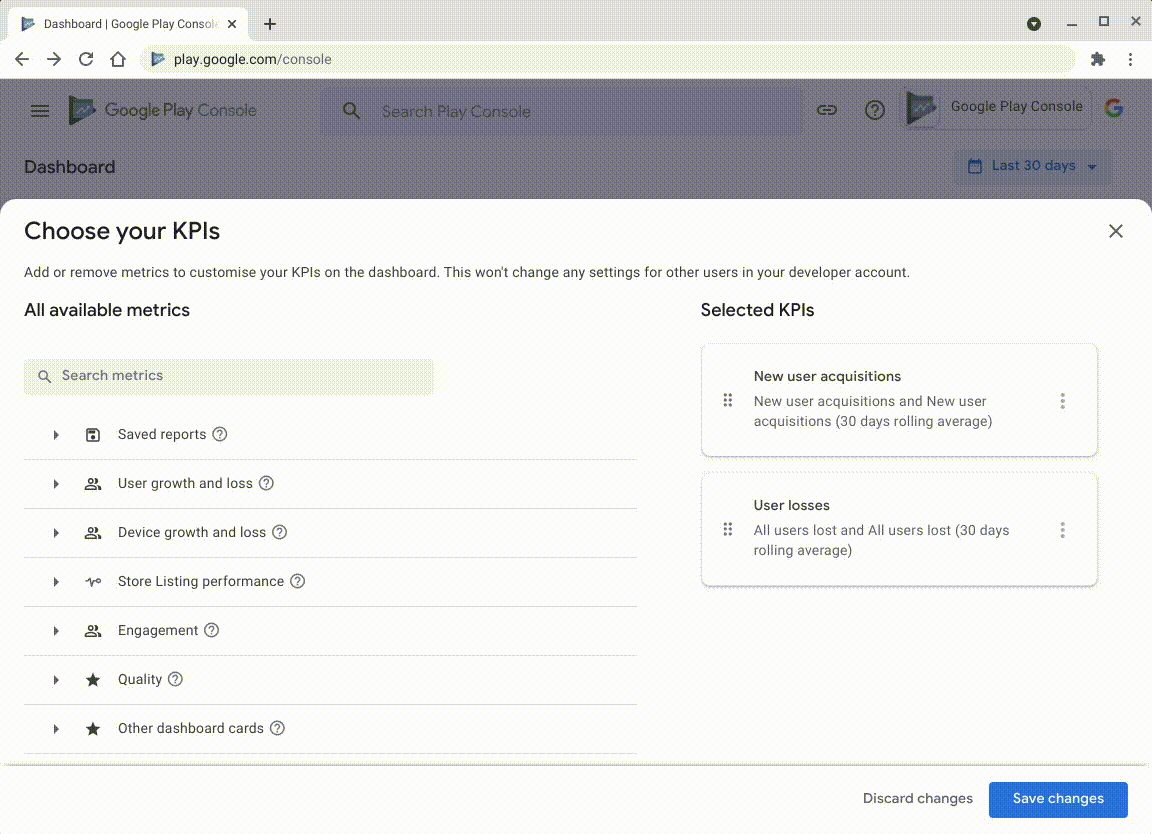Screen dimensions: 1152x834
Task: Click the Quality star icon
Action: 93,680
